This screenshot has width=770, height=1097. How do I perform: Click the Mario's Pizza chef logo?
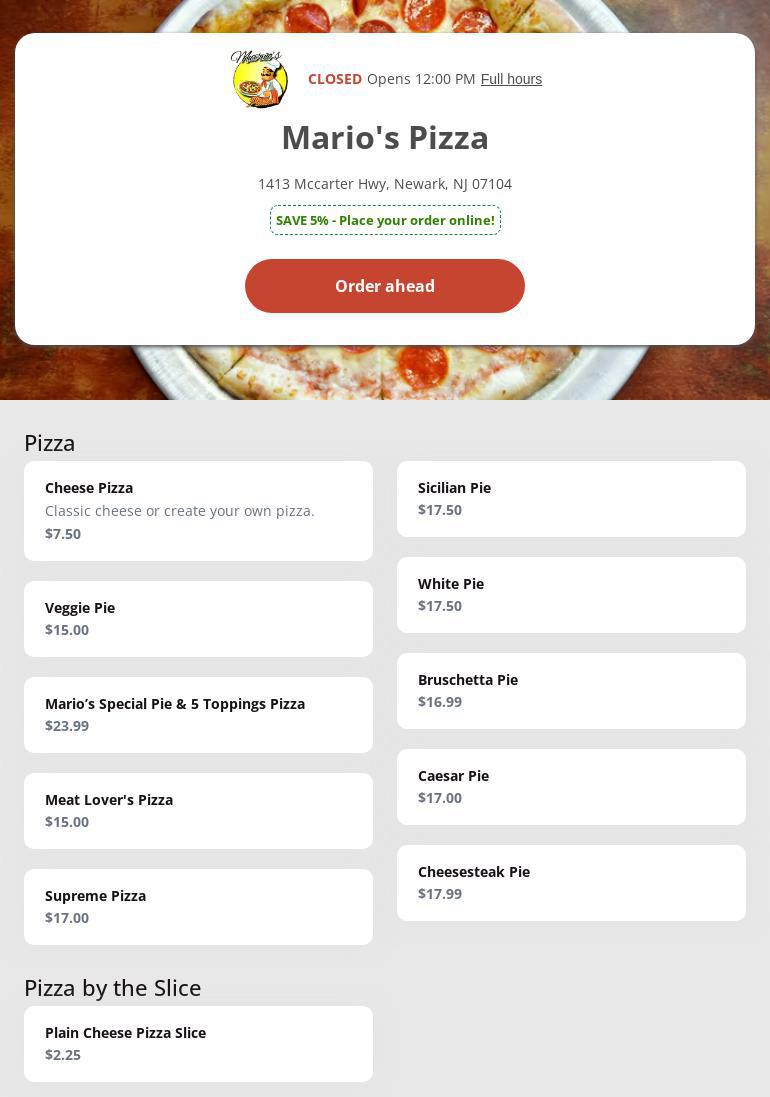pyautogui.click(x=259, y=79)
